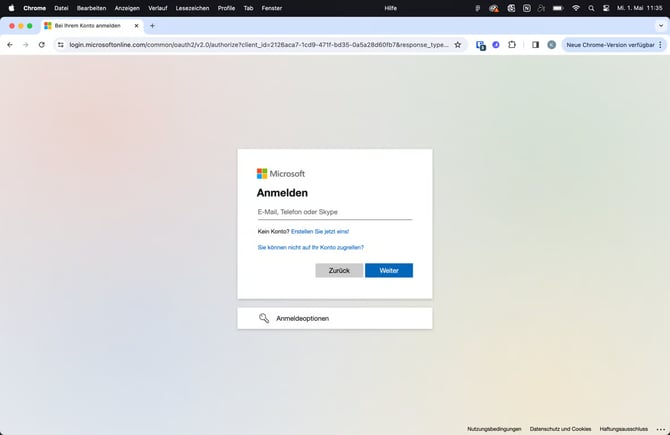This screenshot has width=670, height=435.
Task: Open the Anzeigen menu
Action: 127,8
